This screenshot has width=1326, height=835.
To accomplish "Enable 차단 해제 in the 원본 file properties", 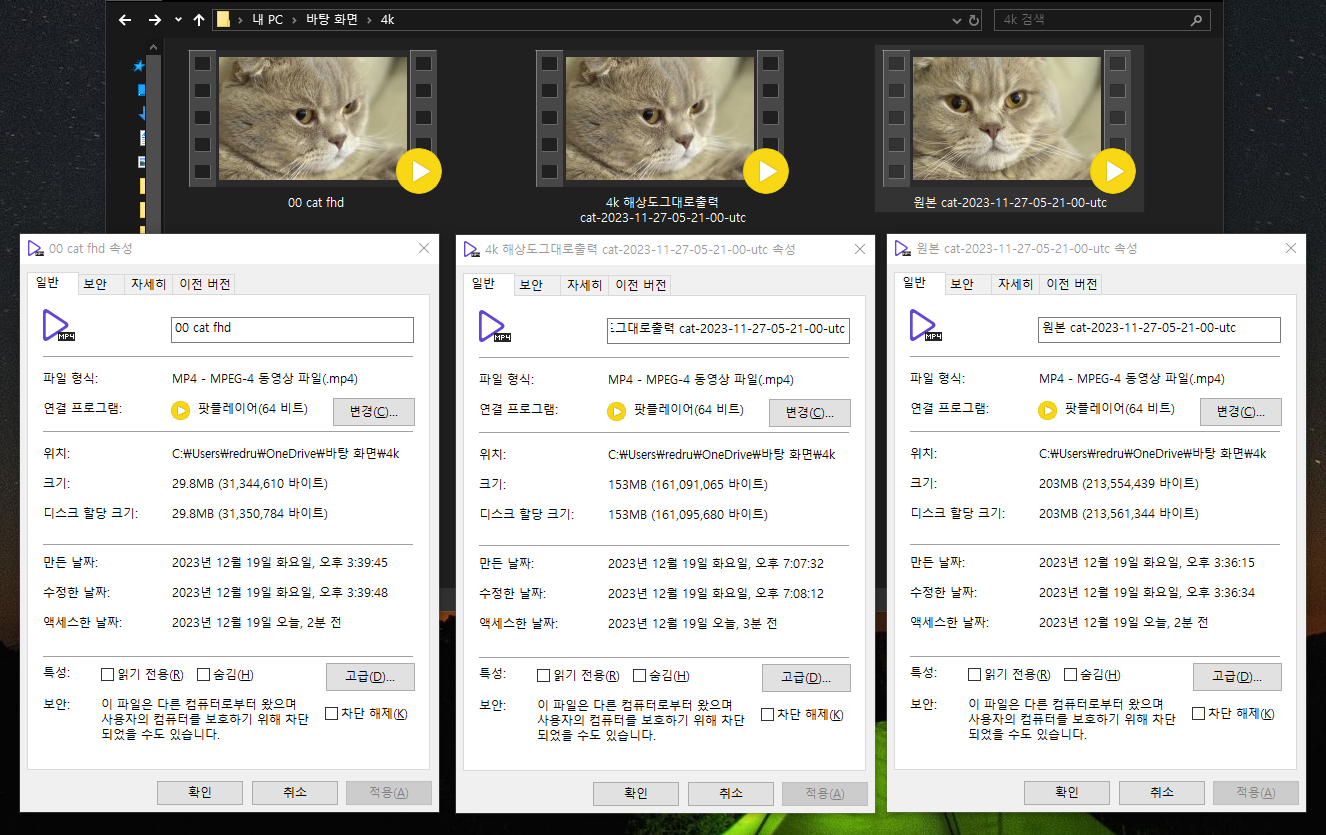I will click(1199, 712).
